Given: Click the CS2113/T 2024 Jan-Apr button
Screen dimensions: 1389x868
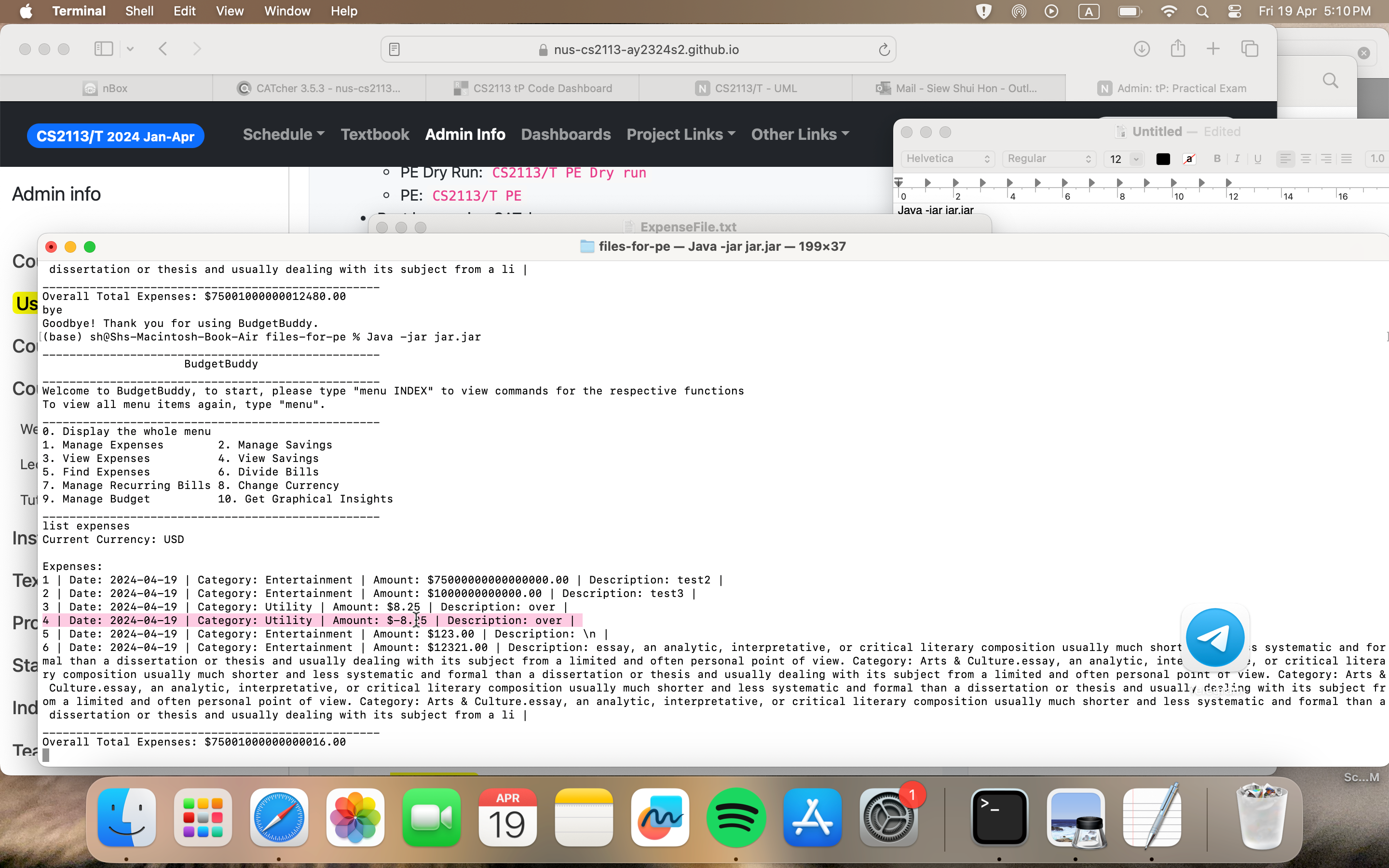Looking at the screenshot, I should [x=115, y=136].
